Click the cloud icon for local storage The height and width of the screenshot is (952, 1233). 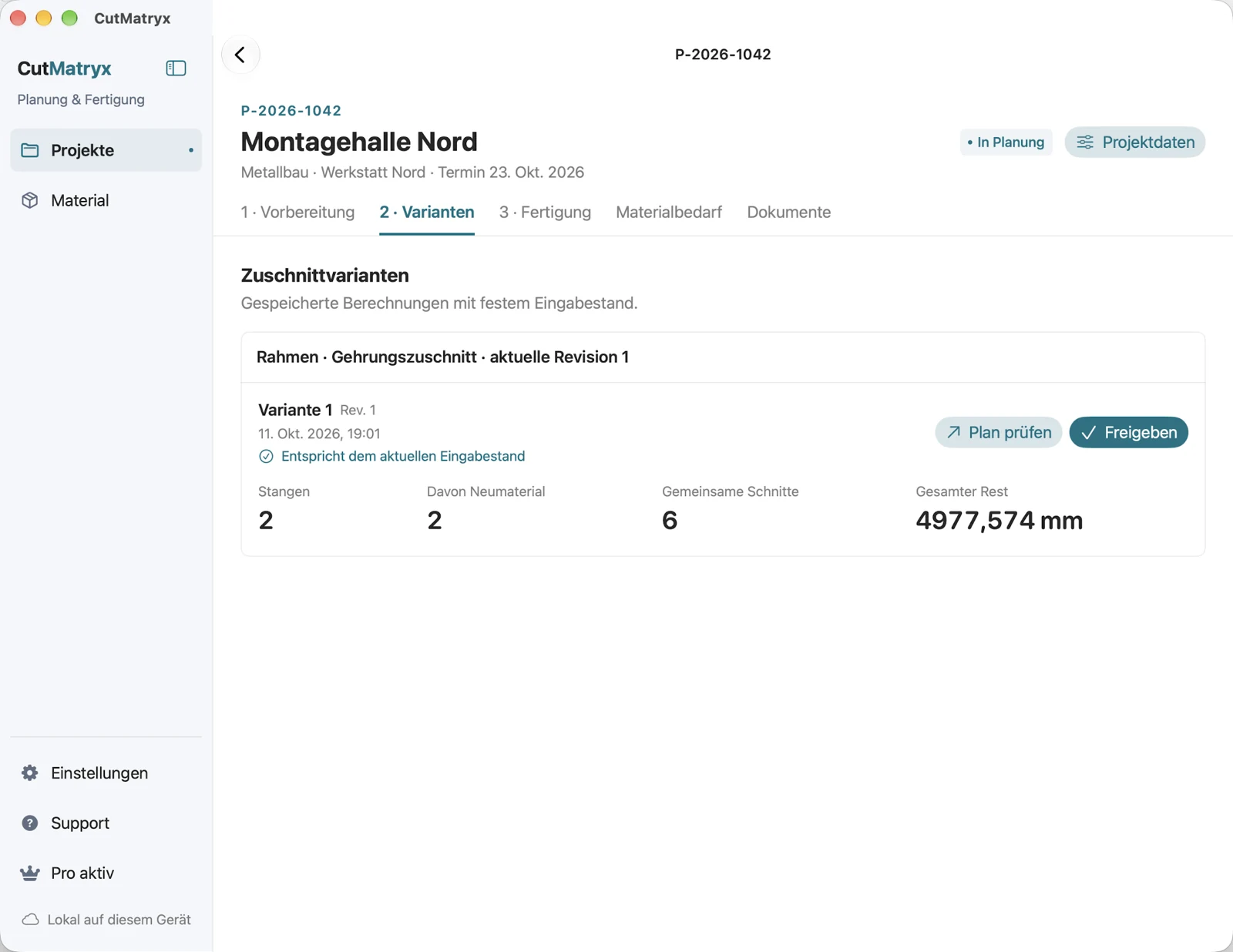click(30, 920)
